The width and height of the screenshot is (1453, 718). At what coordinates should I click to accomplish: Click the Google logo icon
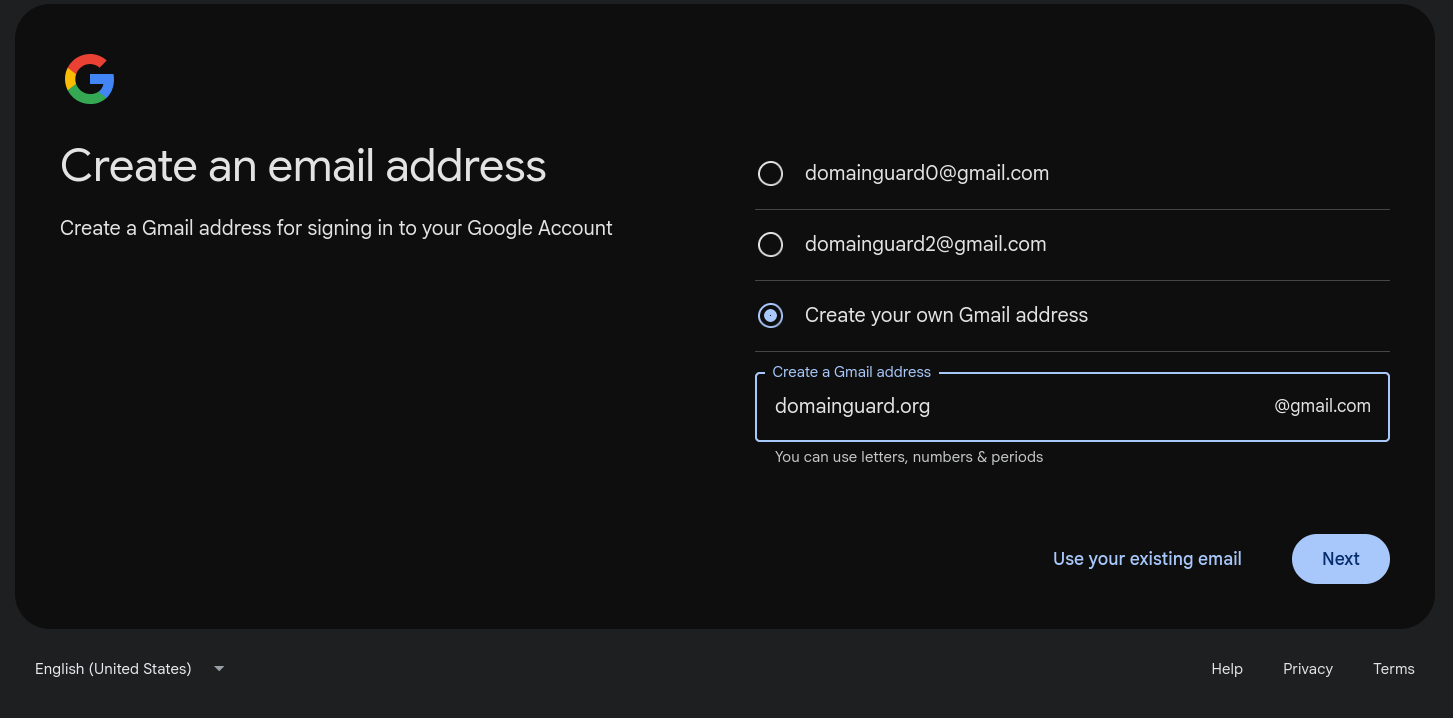[x=90, y=79]
